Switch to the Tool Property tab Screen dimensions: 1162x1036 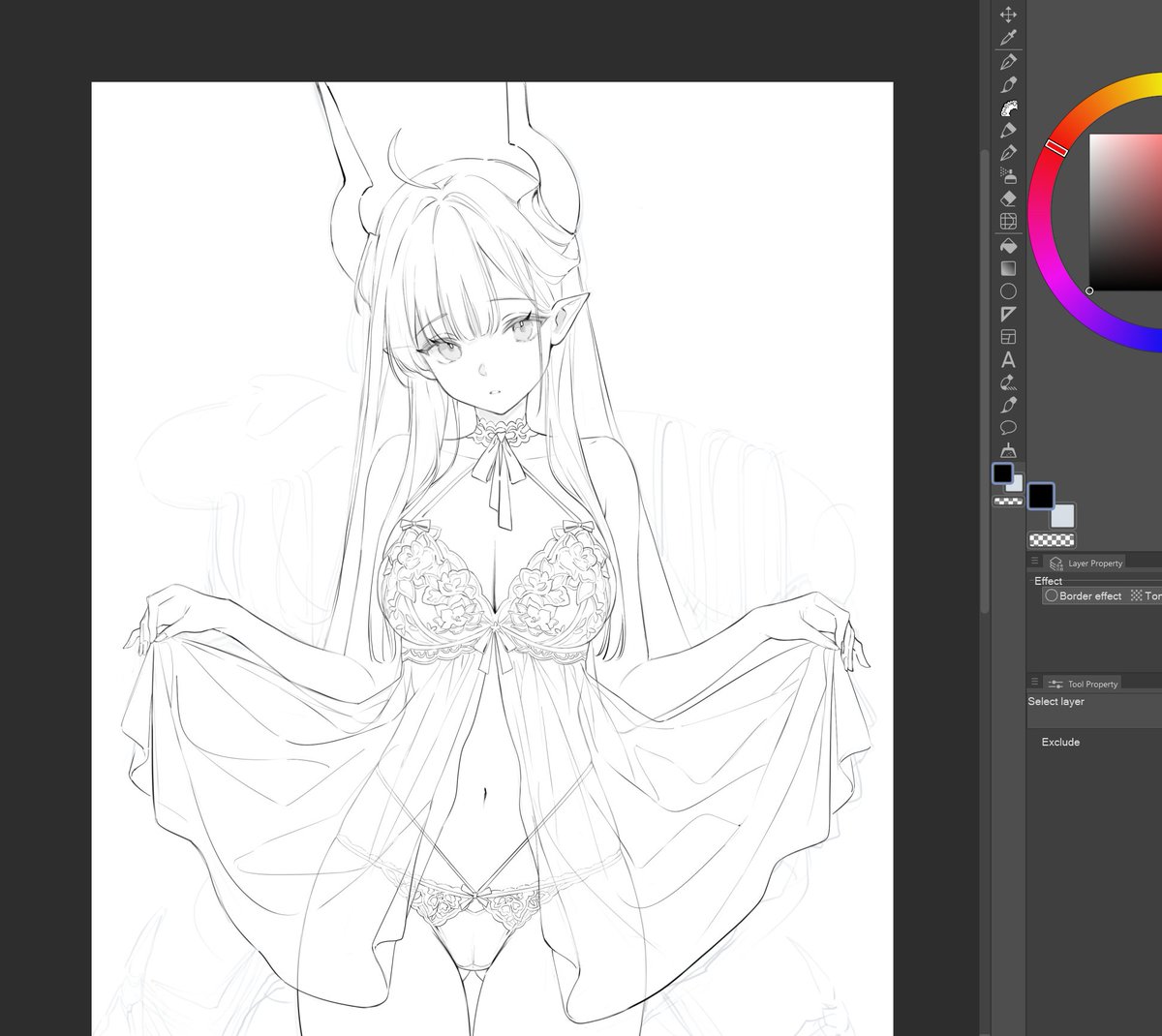click(x=1083, y=684)
